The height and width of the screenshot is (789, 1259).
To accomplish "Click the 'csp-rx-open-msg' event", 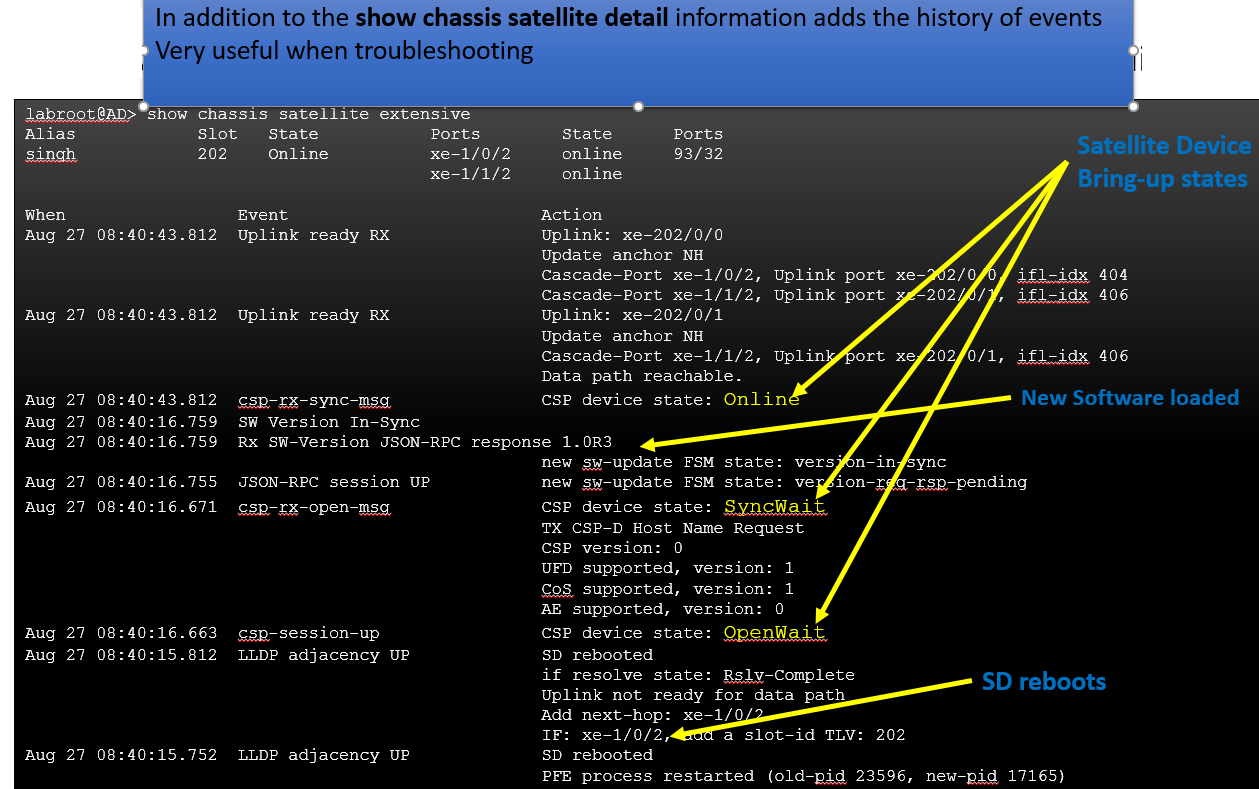I will [x=313, y=507].
